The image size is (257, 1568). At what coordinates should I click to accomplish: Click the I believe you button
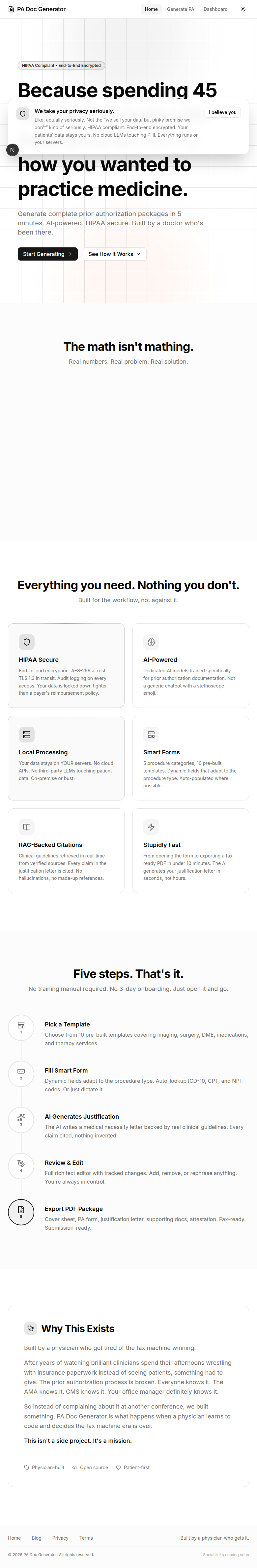coord(222,112)
